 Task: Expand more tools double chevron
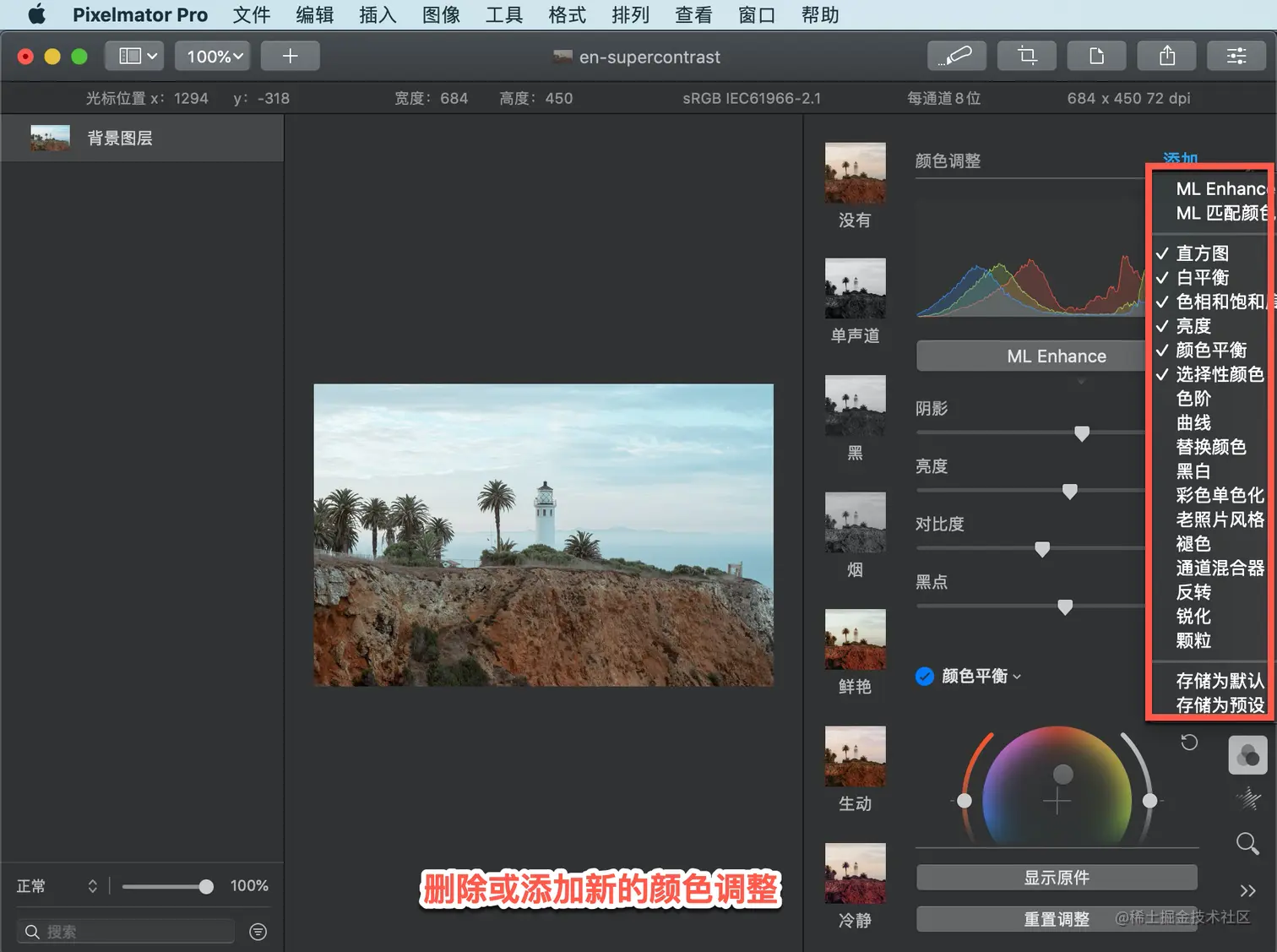pos(1247,890)
